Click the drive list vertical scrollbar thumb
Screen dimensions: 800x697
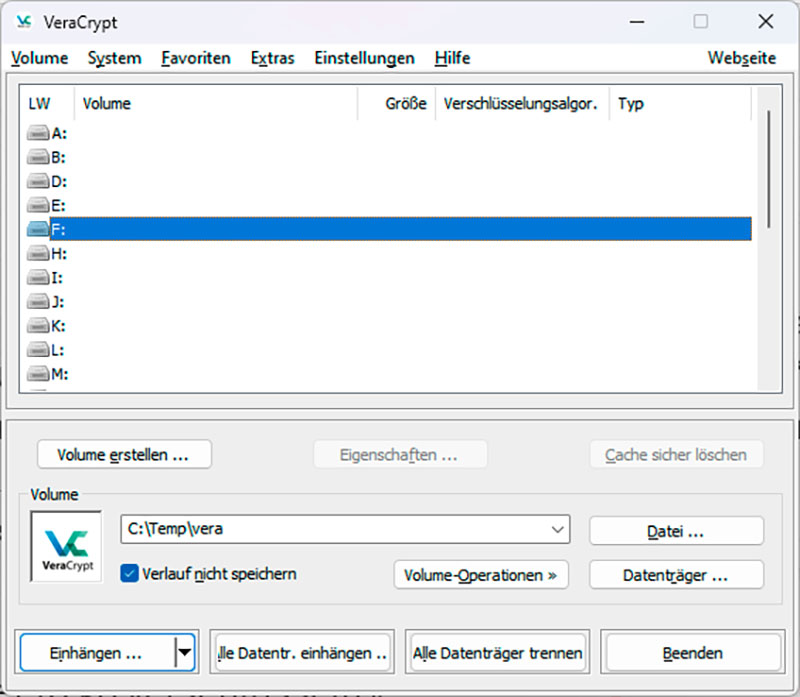(x=768, y=168)
